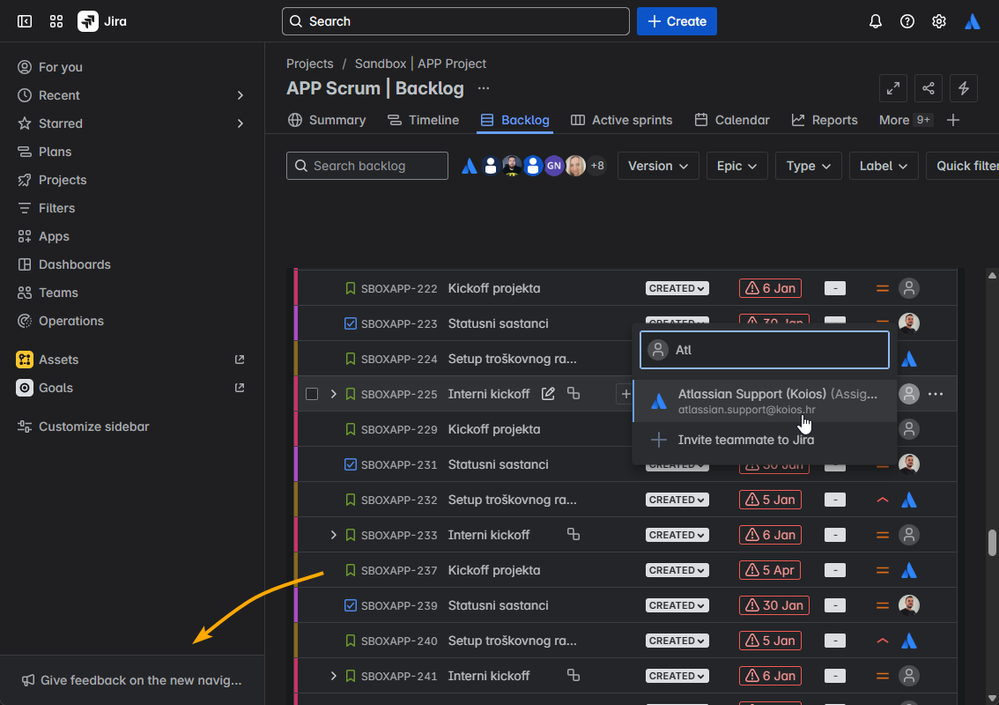Viewport: 999px width, 705px height.
Task: Click the Jira logo home icon
Action: [88, 21]
